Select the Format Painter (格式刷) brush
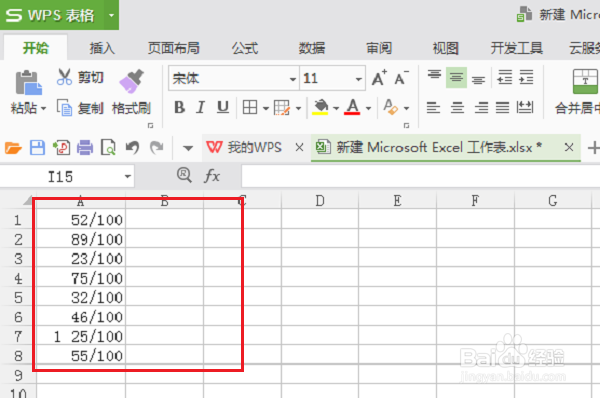 pyautogui.click(x=131, y=81)
